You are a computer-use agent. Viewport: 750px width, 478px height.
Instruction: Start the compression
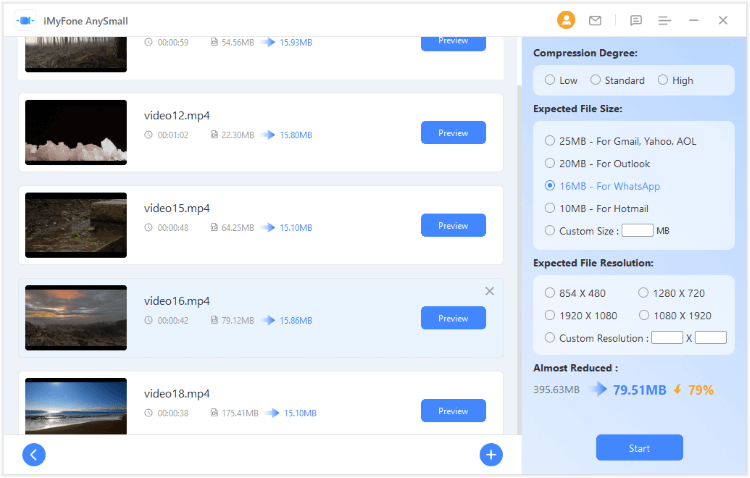coord(639,448)
